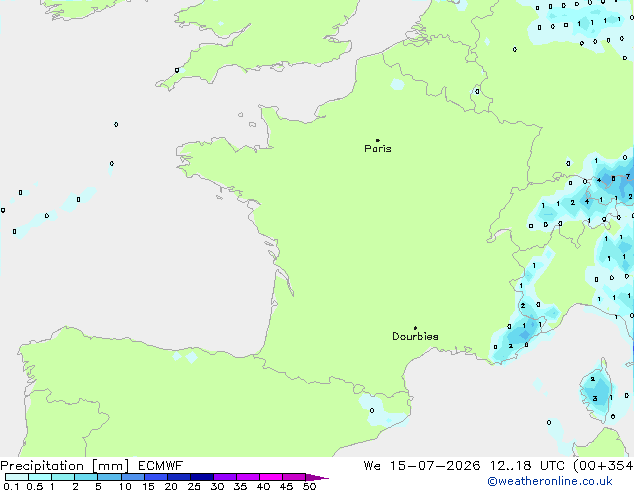Select the 40 mm magenta legend swatch
This screenshot has height=490, width=634.
tap(271, 477)
